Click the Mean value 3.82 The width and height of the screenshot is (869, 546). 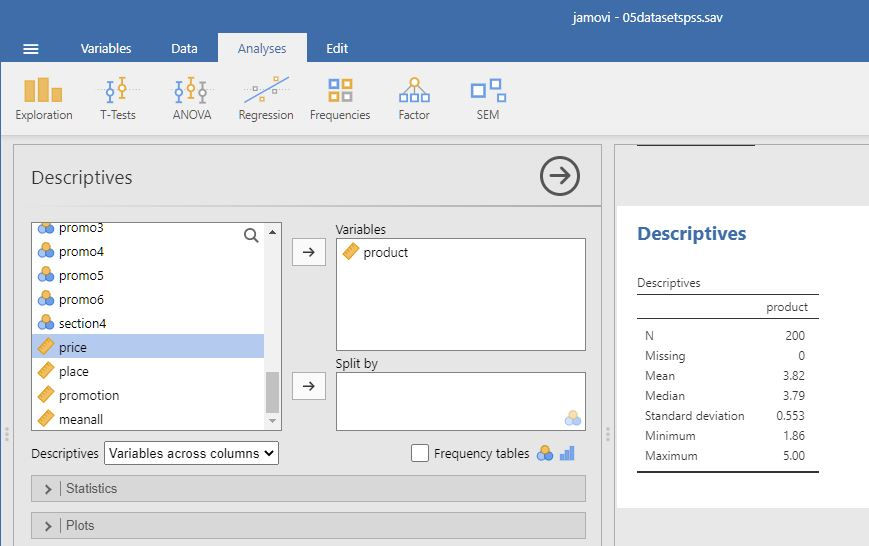(793, 375)
